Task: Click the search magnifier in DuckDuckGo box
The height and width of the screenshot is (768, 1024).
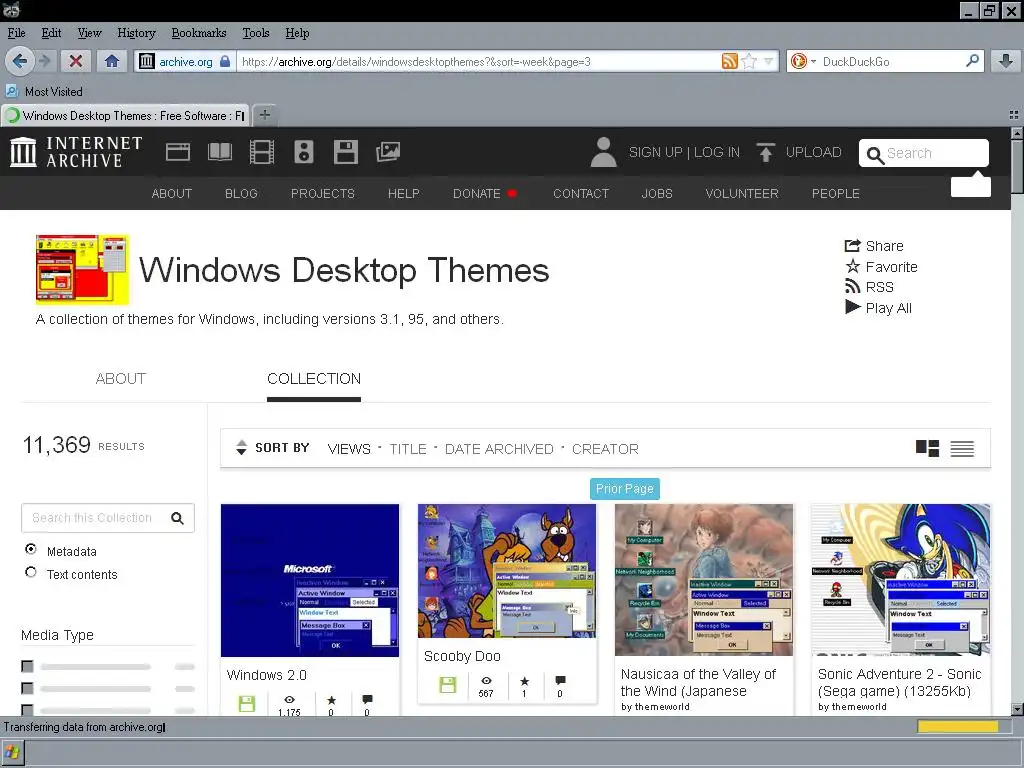Action: (972, 61)
